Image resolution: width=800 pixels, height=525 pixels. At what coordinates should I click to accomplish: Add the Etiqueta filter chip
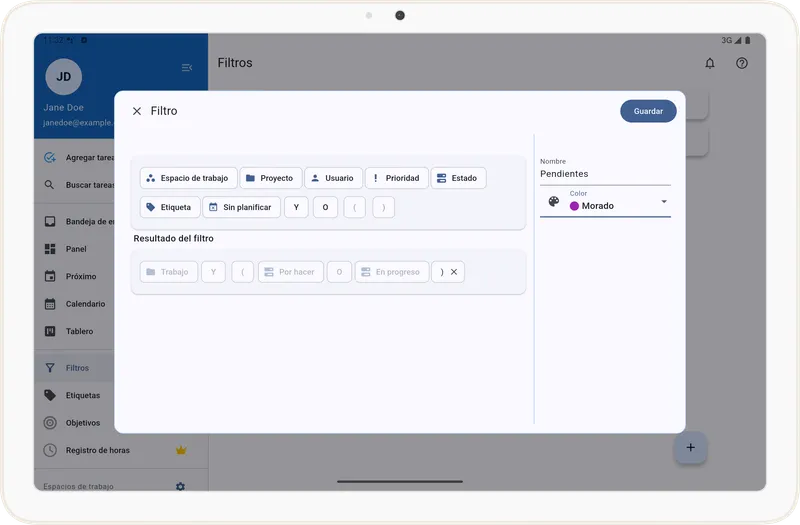pyautogui.click(x=168, y=207)
